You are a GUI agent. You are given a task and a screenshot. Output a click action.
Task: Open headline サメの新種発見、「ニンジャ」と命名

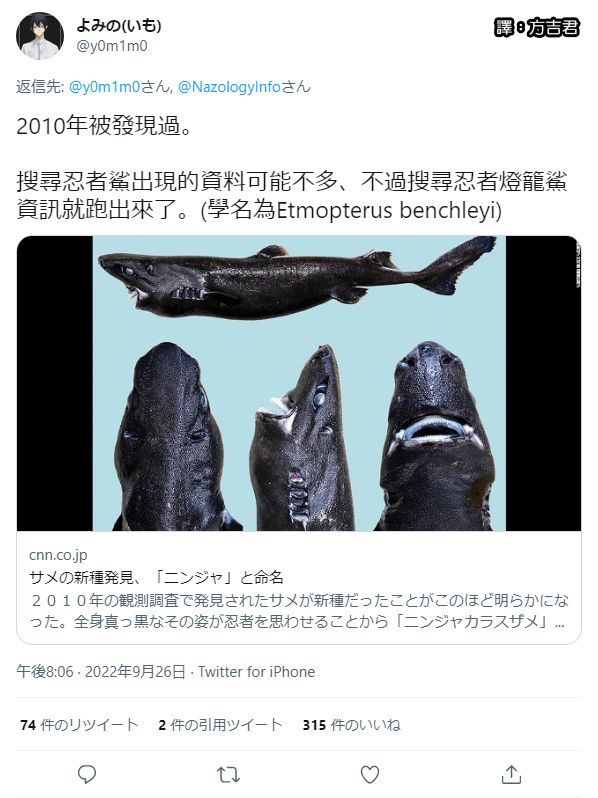(x=156, y=577)
